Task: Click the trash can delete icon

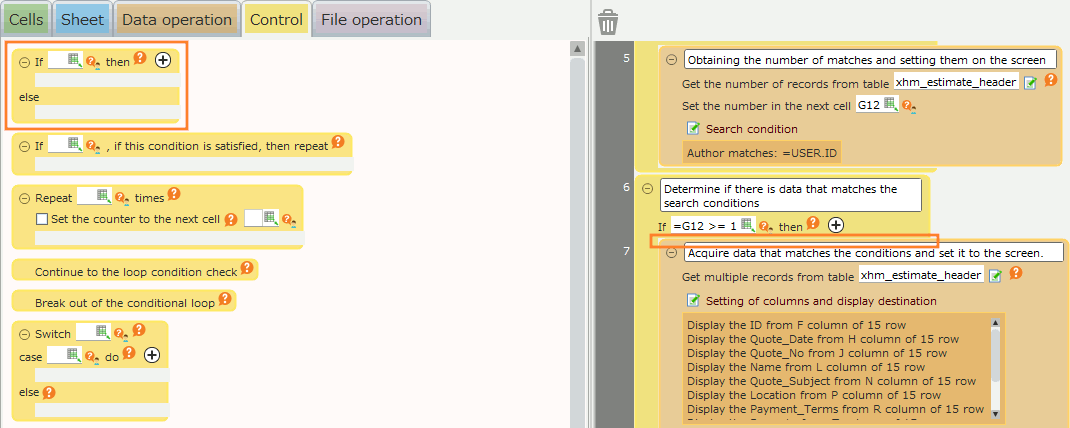Action: 607,22
